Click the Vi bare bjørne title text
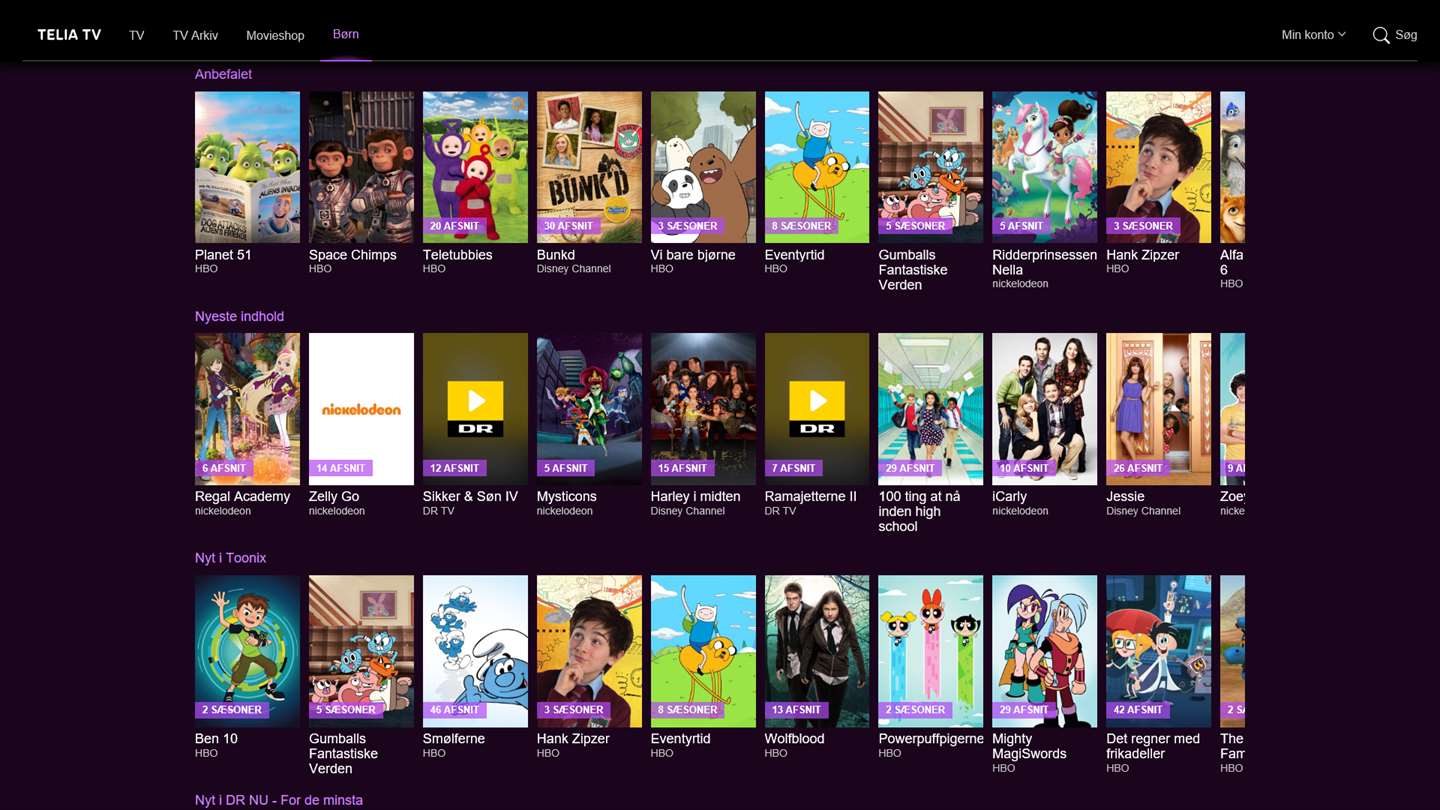Viewport: 1440px width, 810px height. tap(693, 255)
